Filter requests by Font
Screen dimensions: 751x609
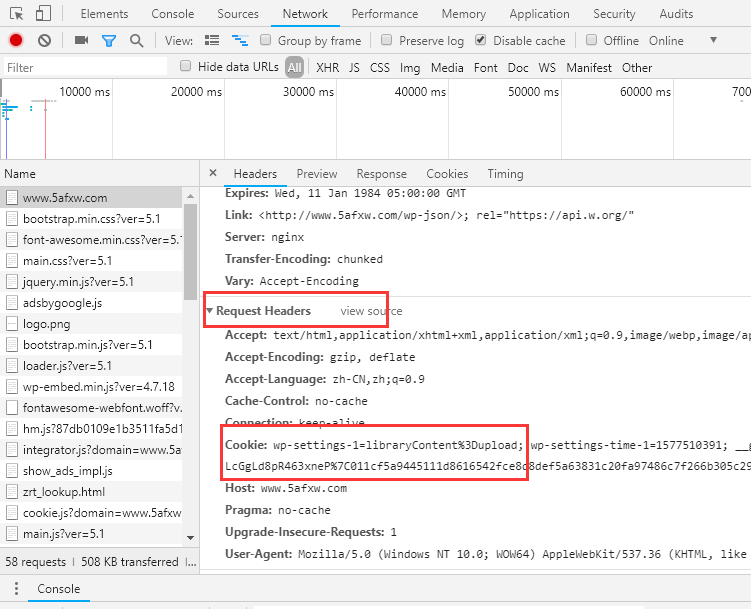tap(486, 68)
